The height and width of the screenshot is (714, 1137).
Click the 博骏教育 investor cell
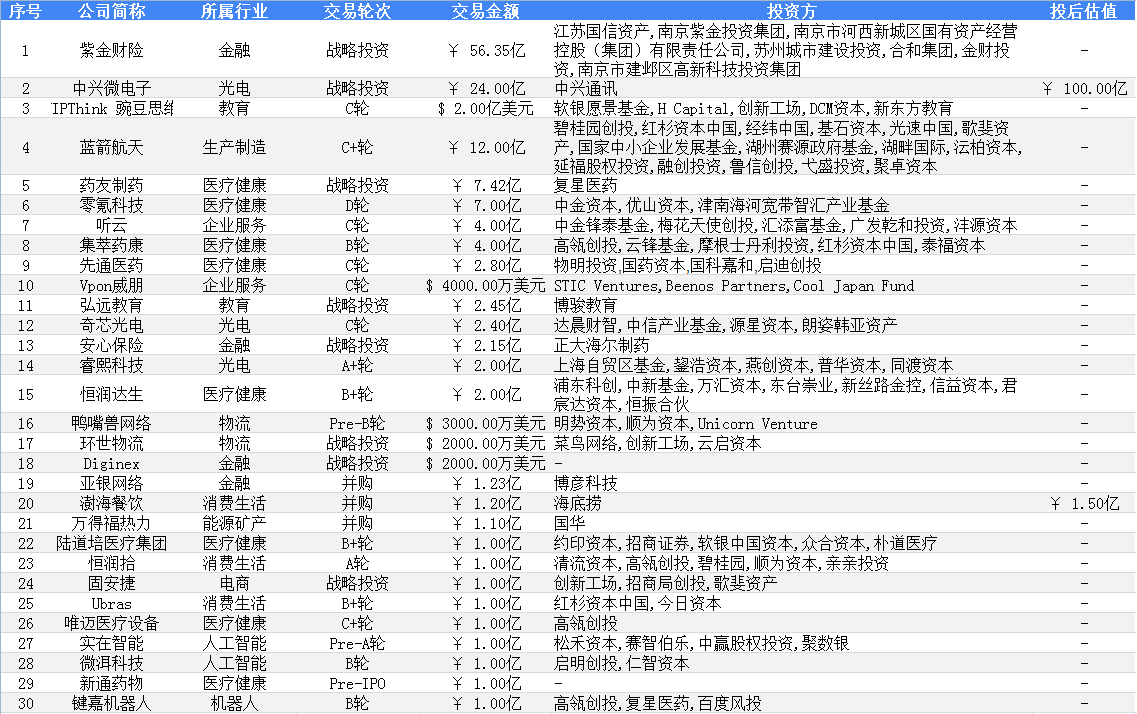[x=586, y=305]
